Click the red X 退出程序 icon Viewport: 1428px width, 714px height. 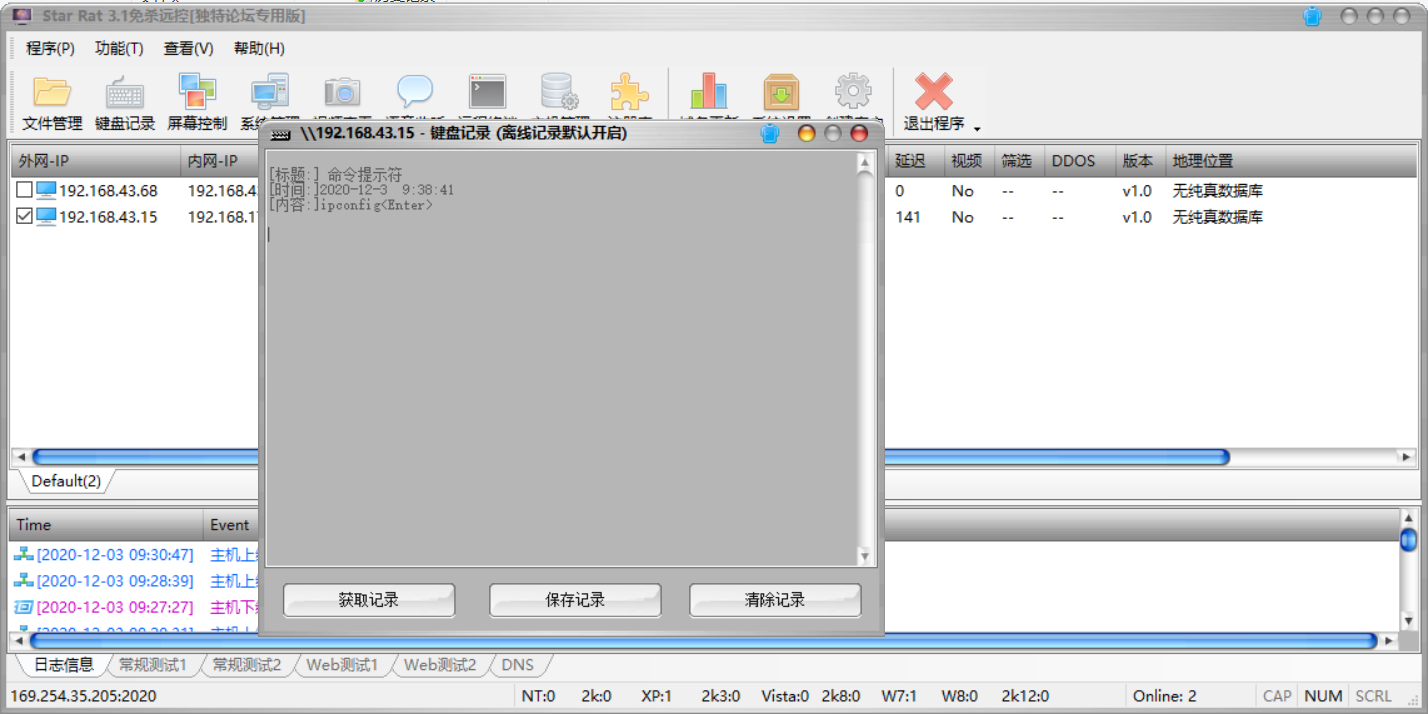coord(933,92)
